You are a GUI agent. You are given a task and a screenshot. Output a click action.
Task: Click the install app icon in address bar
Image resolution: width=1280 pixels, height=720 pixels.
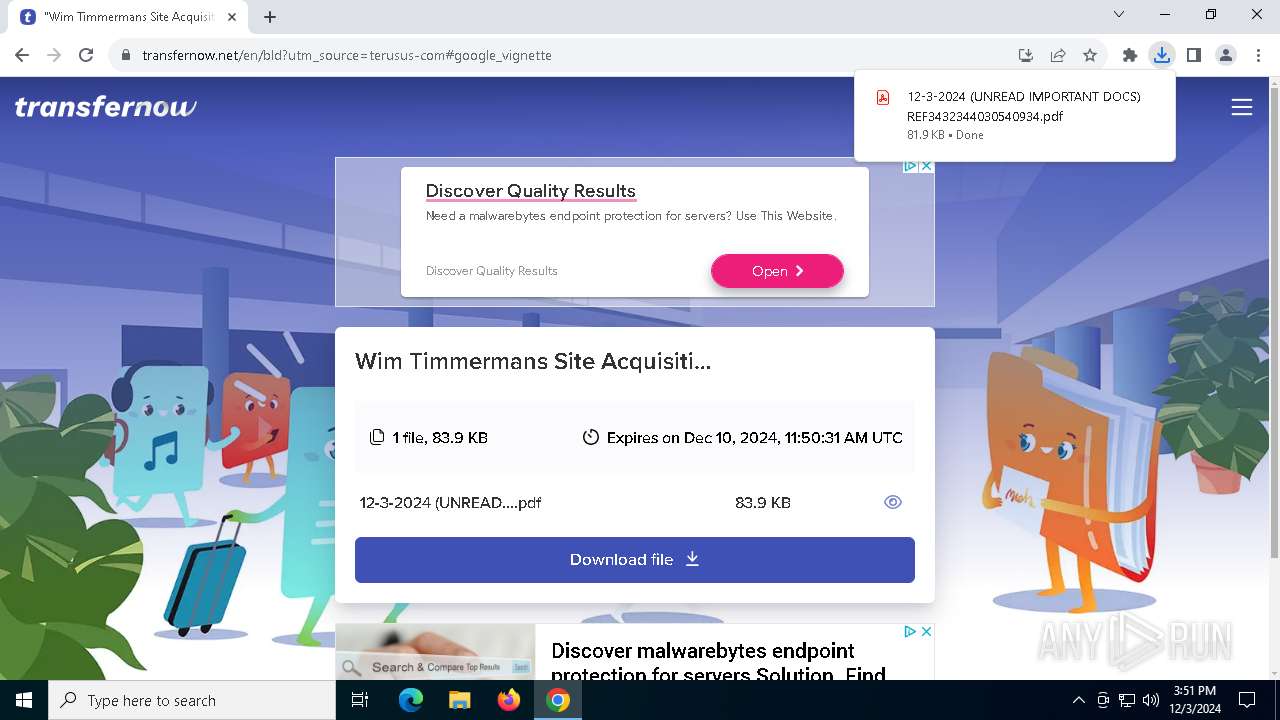pyautogui.click(x=1025, y=55)
